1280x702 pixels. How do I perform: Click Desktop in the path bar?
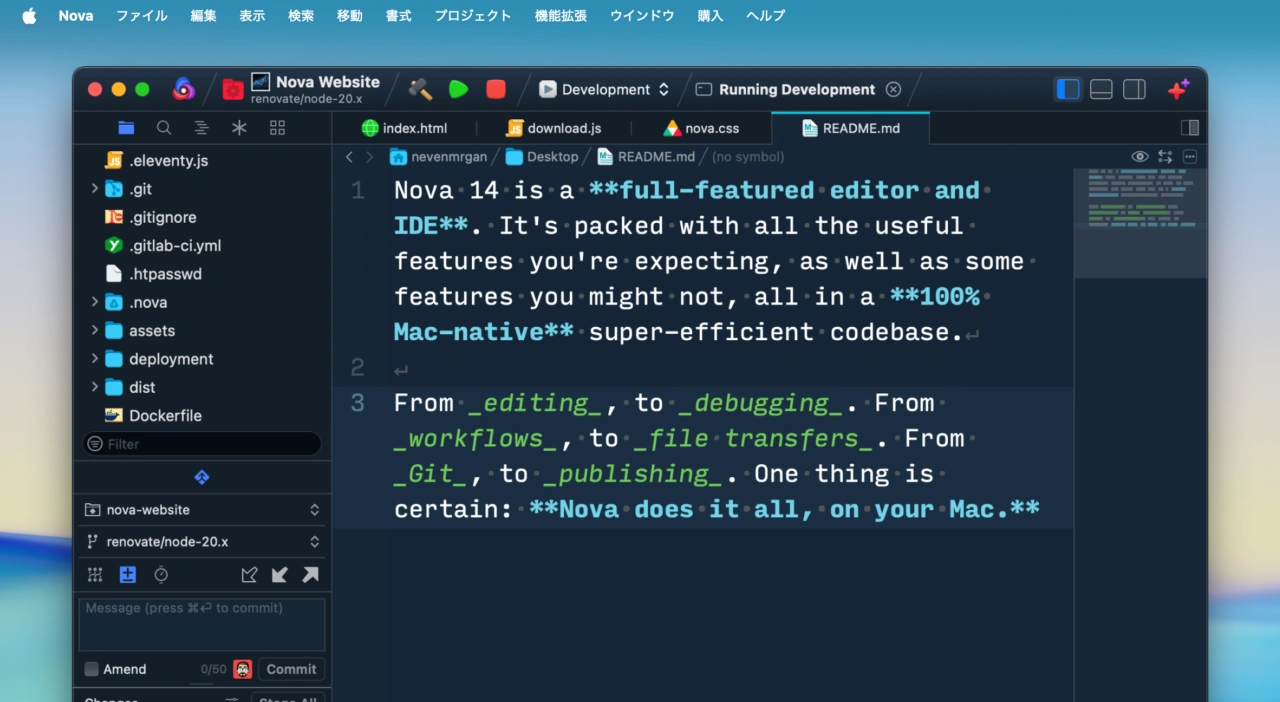pyautogui.click(x=542, y=157)
